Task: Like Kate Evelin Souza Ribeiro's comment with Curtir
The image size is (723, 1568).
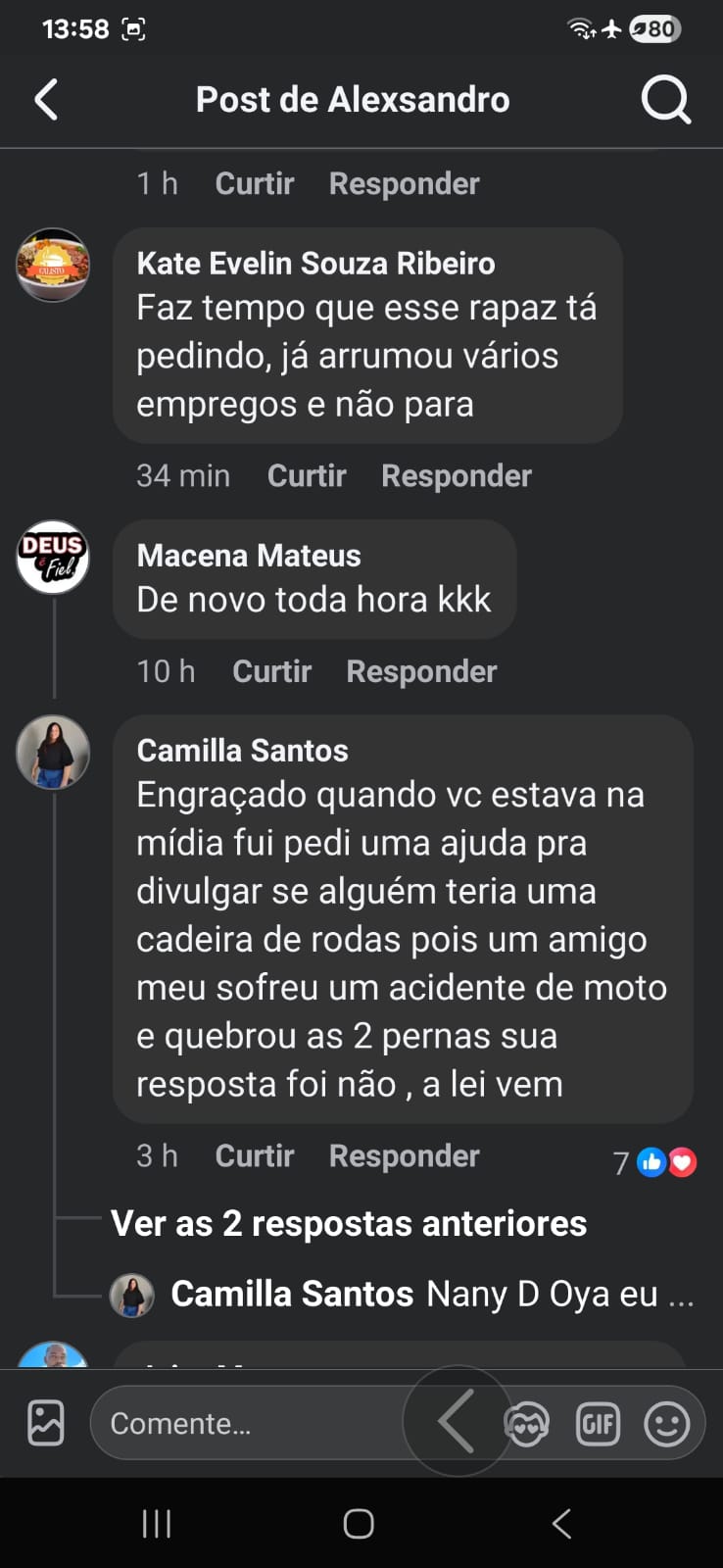Action: pyautogui.click(x=307, y=475)
